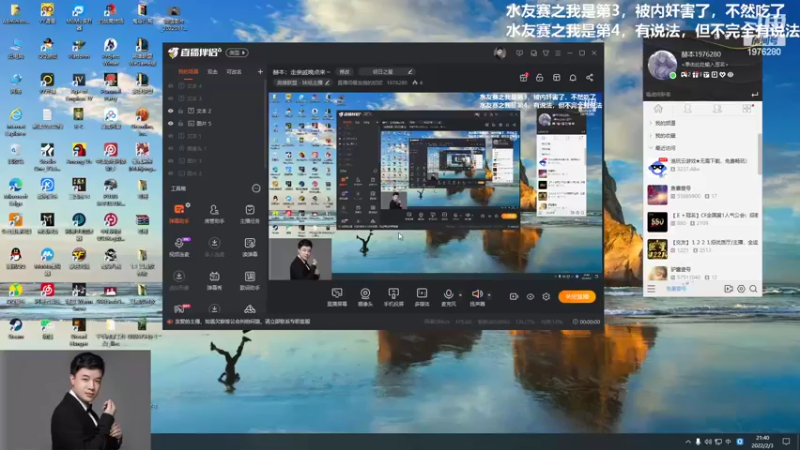Click the microphone icon in bottom toolbar
Viewport: 800px width, 450px height.
(448, 296)
